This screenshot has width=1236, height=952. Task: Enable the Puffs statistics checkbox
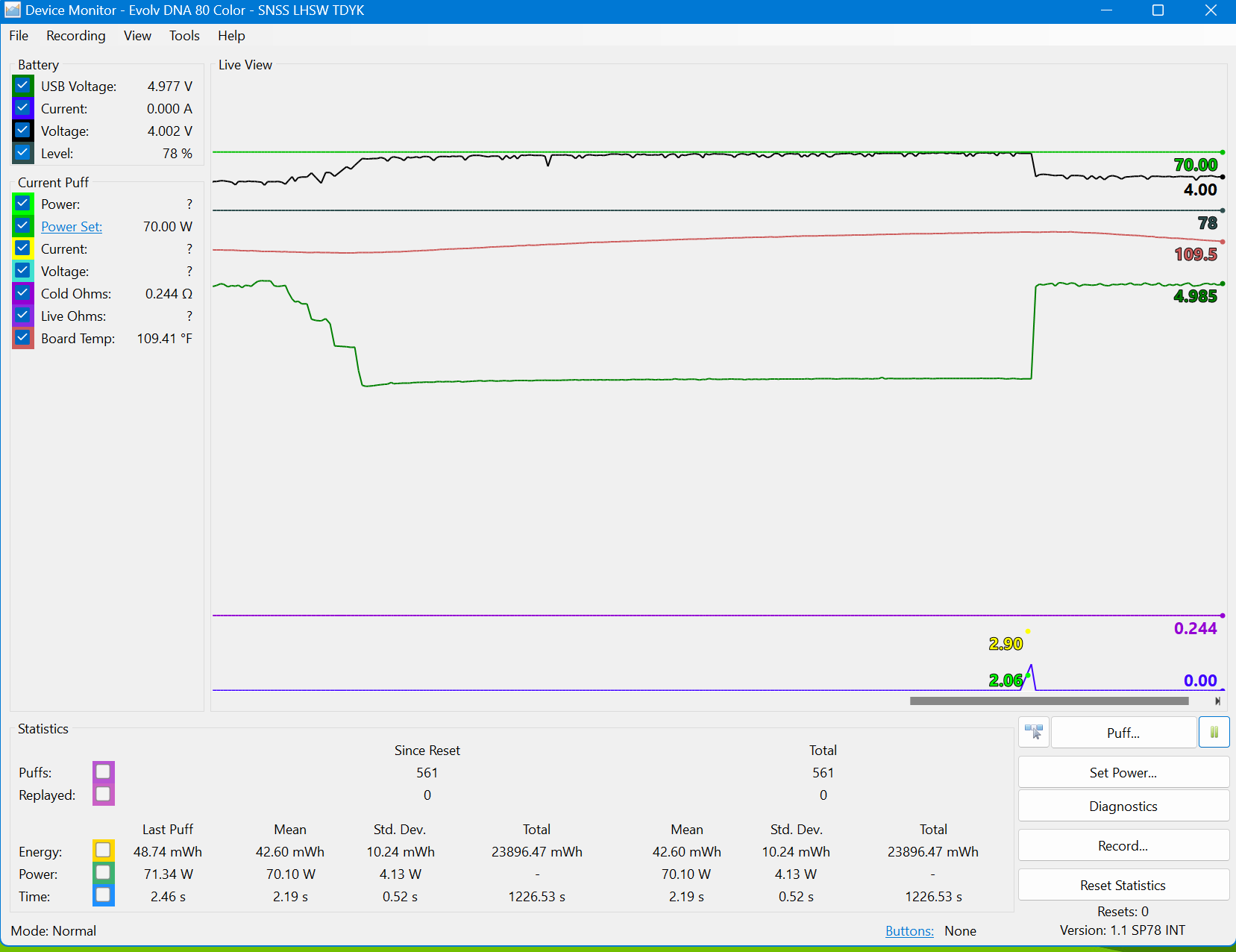coord(103,771)
